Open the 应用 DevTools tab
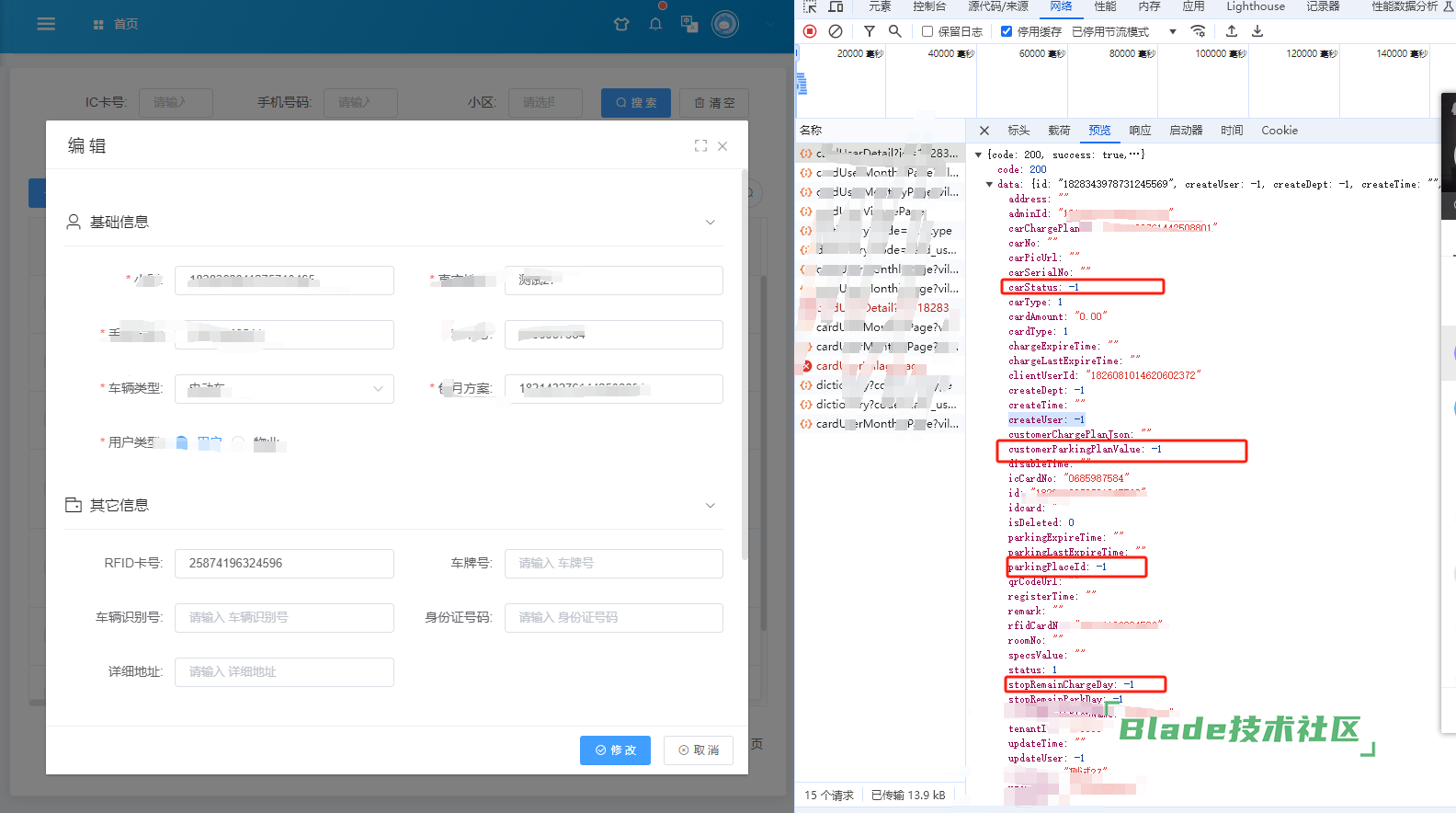The width and height of the screenshot is (1456, 813). click(x=1193, y=6)
